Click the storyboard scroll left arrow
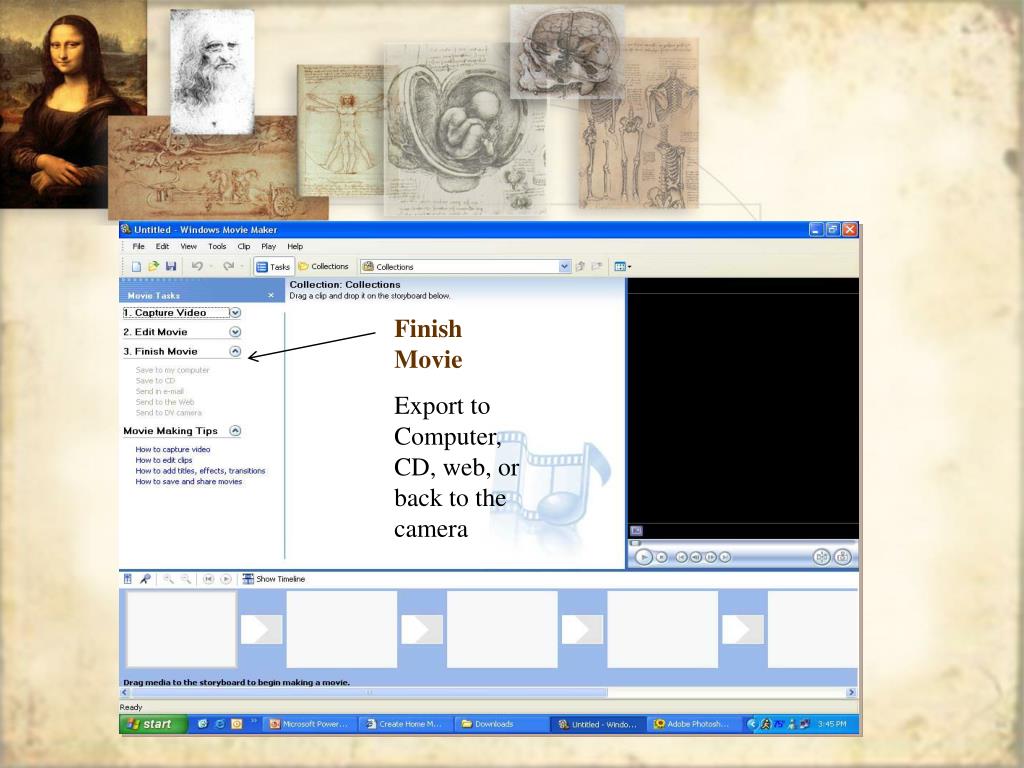The width and height of the screenshot is (1024, 768). [125, 692]
